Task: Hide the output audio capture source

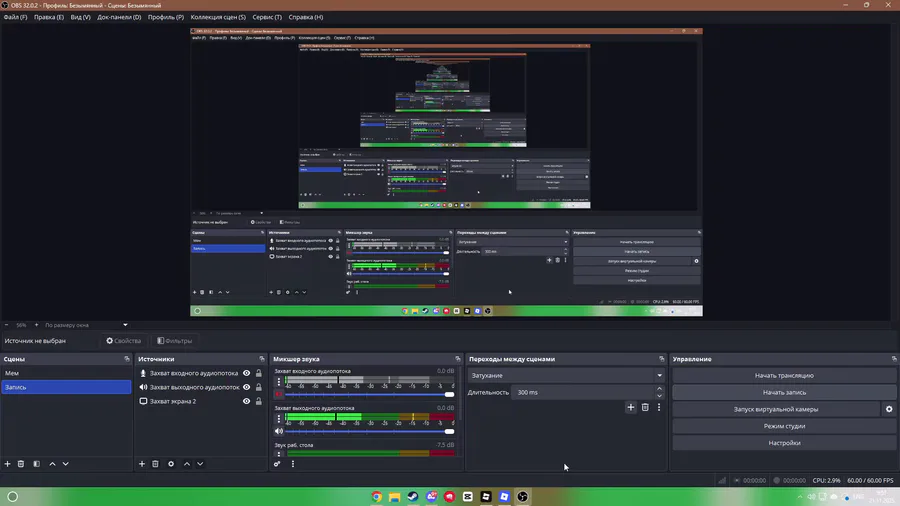Action: point(246,387)
